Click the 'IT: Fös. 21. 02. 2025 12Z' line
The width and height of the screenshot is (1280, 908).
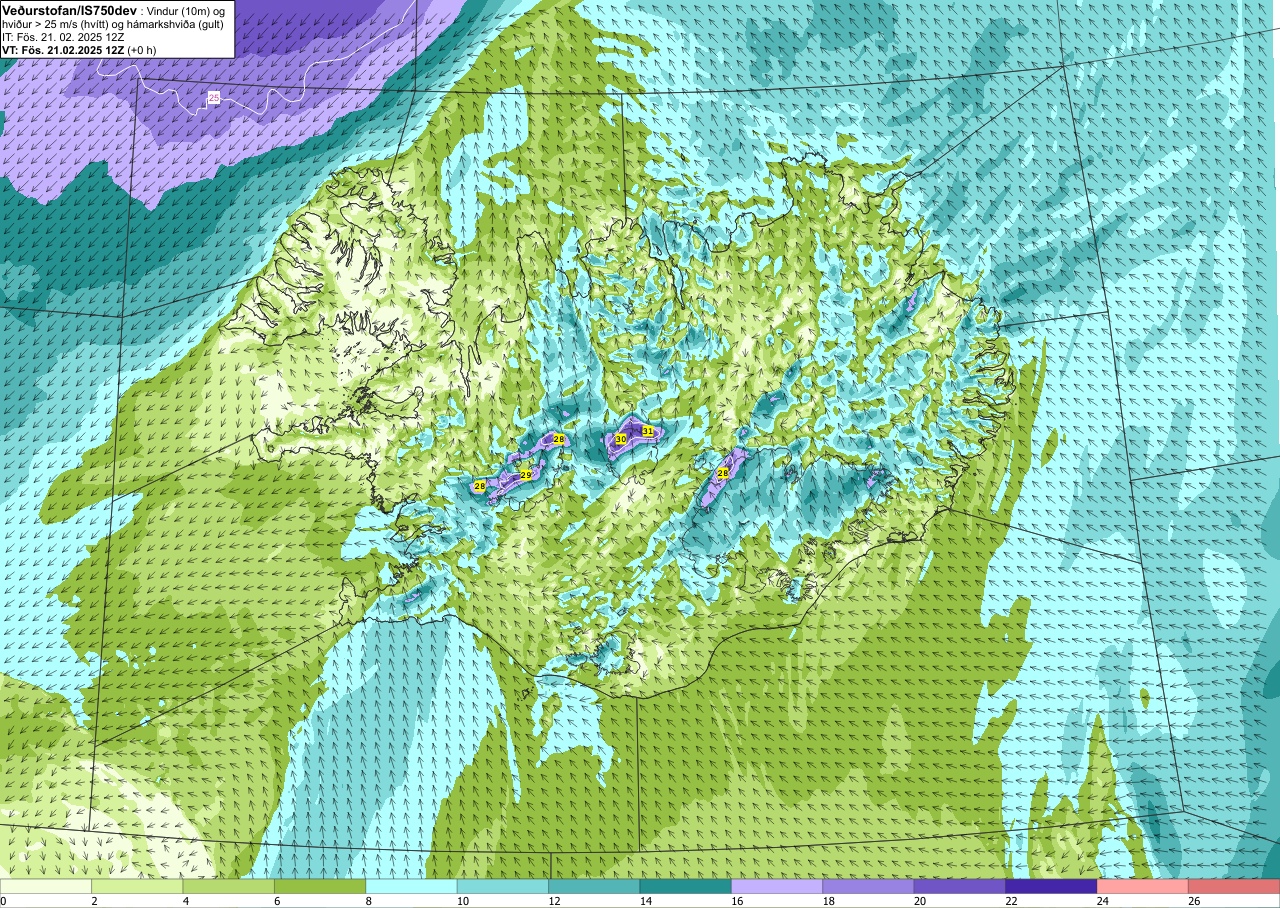(x=63, y=37)
